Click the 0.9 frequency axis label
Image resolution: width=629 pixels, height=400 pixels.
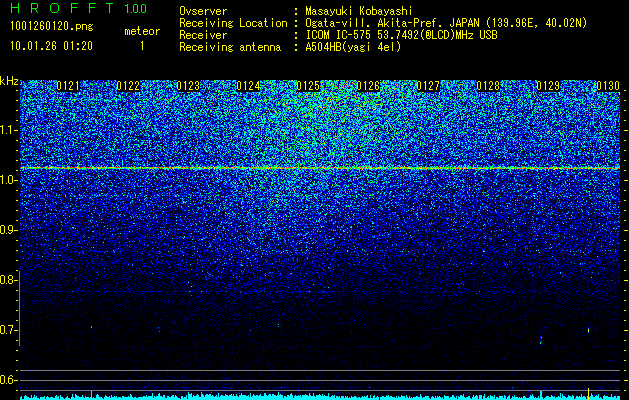tap(7, 230)
